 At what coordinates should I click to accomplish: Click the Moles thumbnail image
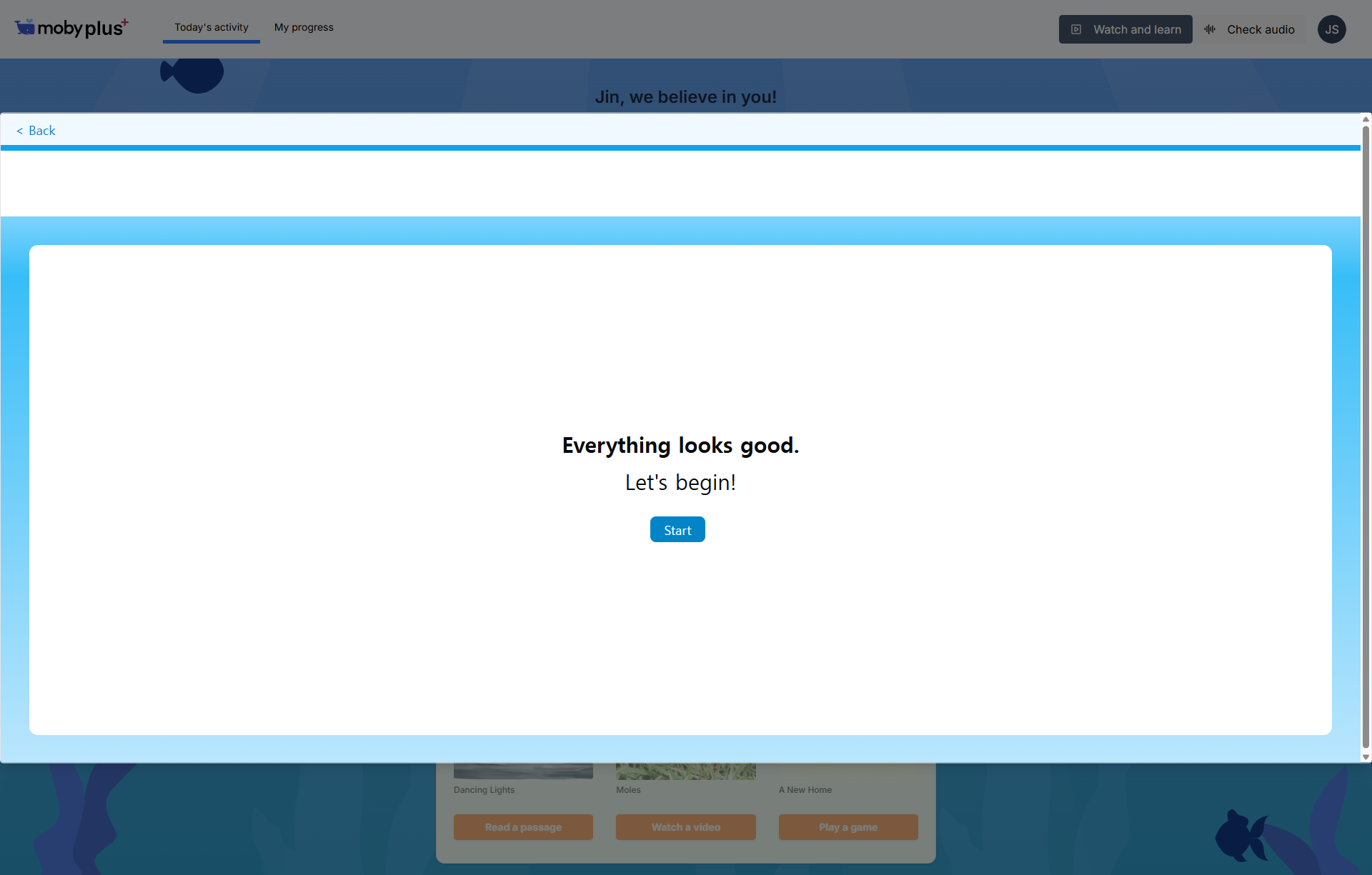click(x=686, y=771)
